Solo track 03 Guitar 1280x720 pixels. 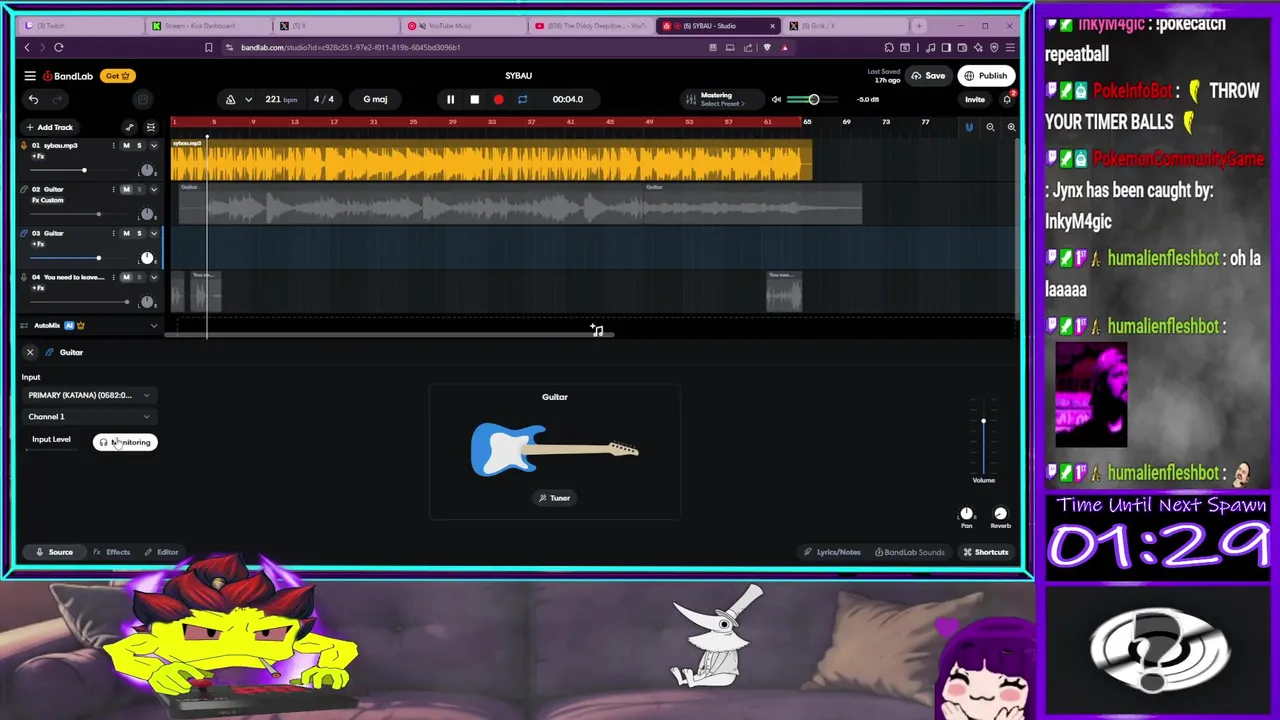(139, 233)
